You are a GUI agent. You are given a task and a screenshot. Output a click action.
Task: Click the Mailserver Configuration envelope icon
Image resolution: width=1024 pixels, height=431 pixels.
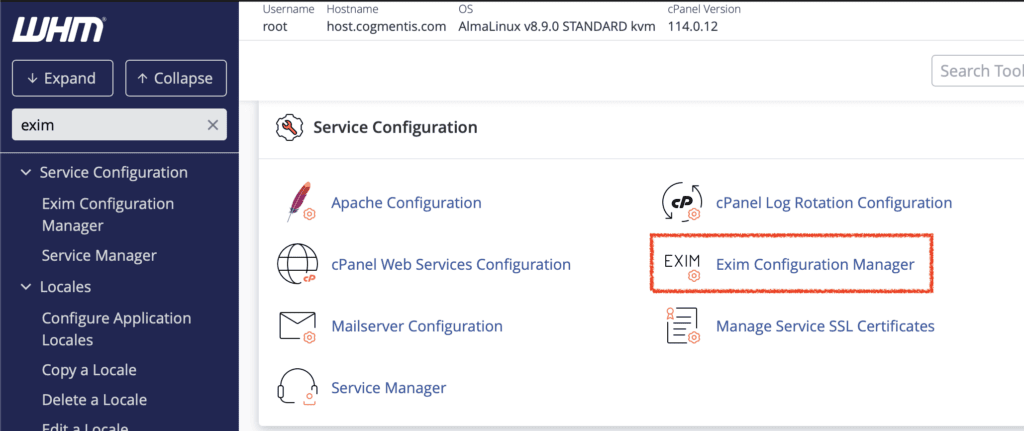296,326
